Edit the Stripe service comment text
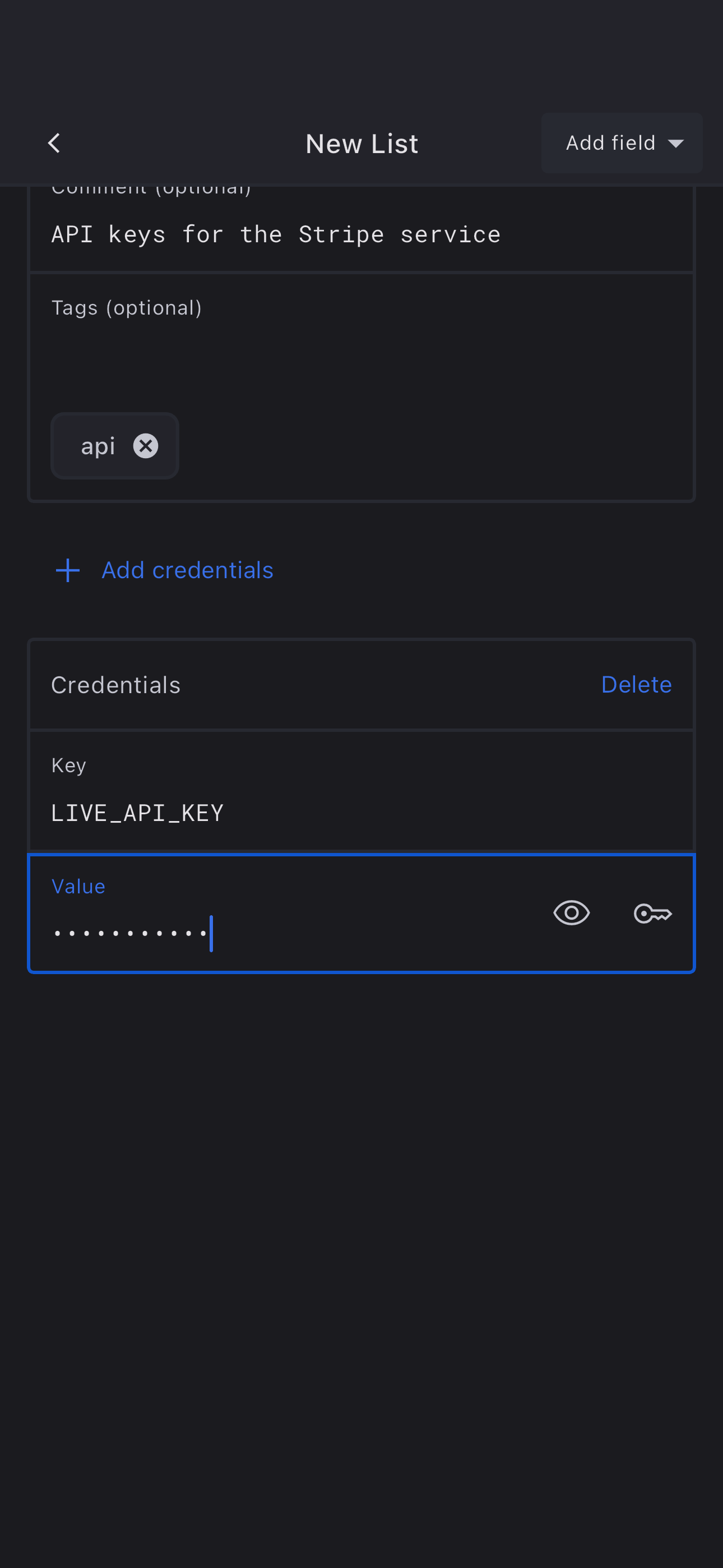 (x=276, y=235)
